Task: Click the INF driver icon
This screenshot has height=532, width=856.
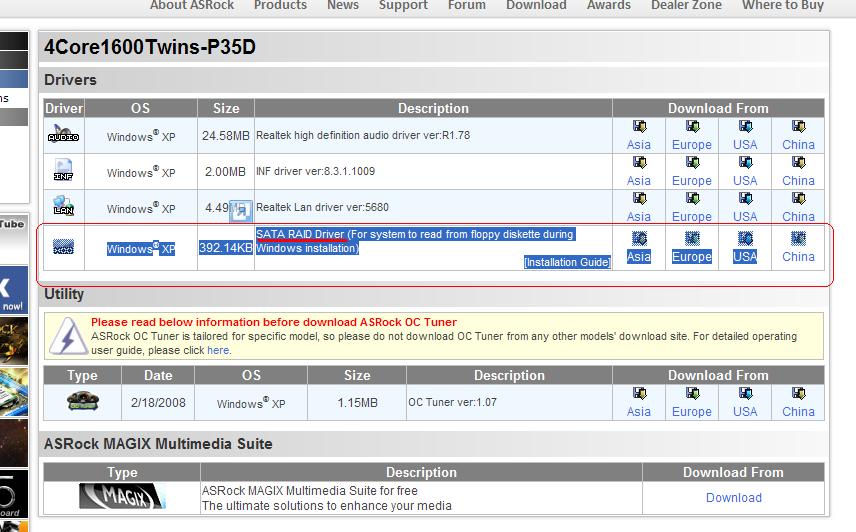Action: click(x=63, y=172)
